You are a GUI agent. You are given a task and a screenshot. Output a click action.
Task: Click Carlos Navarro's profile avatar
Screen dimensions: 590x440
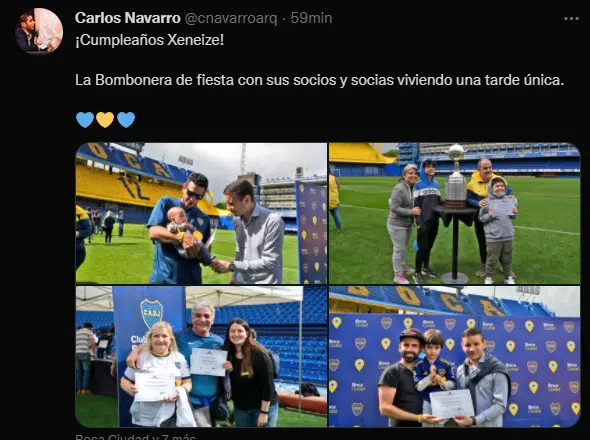point(39,31)
